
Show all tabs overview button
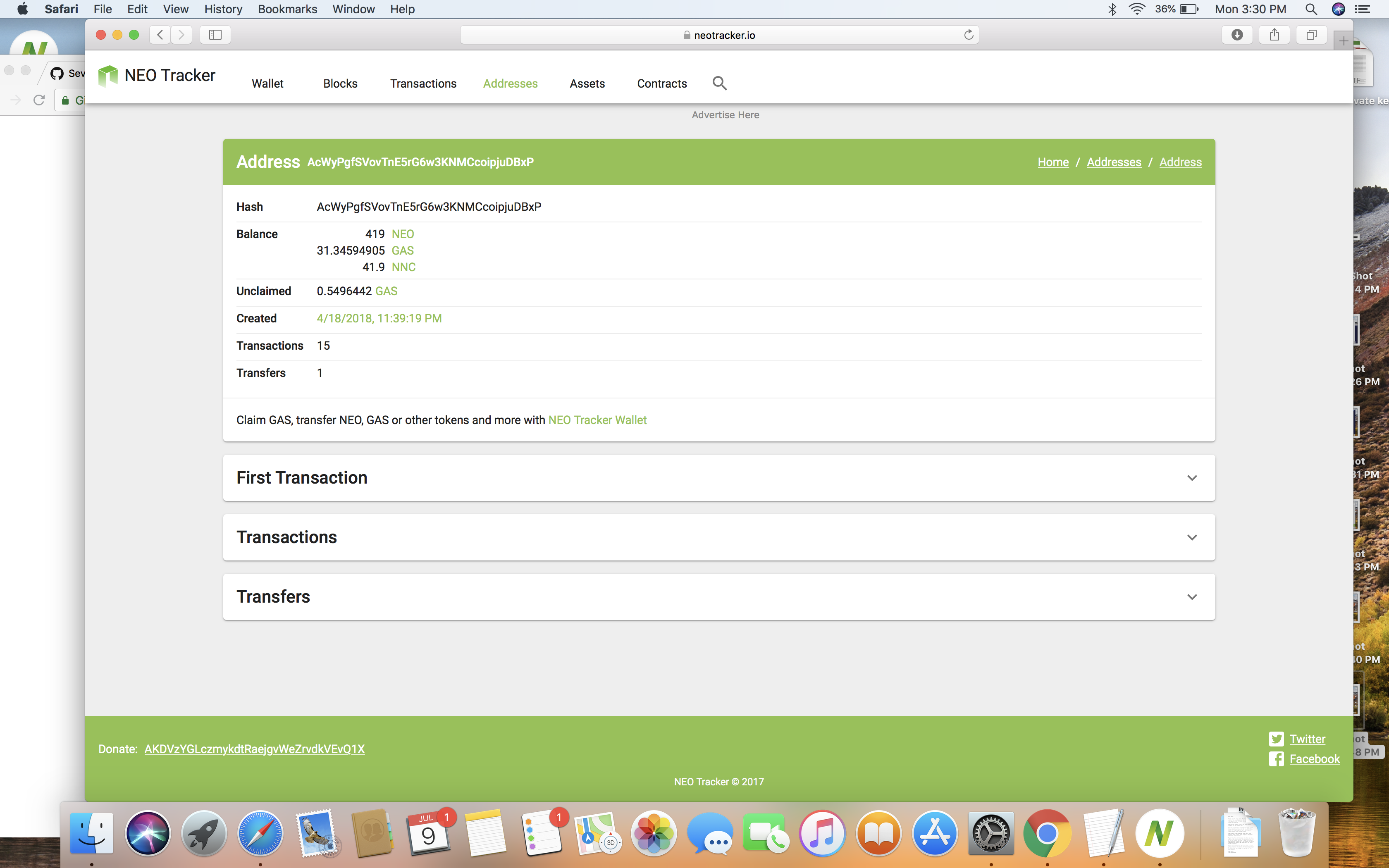[1312, 34]
